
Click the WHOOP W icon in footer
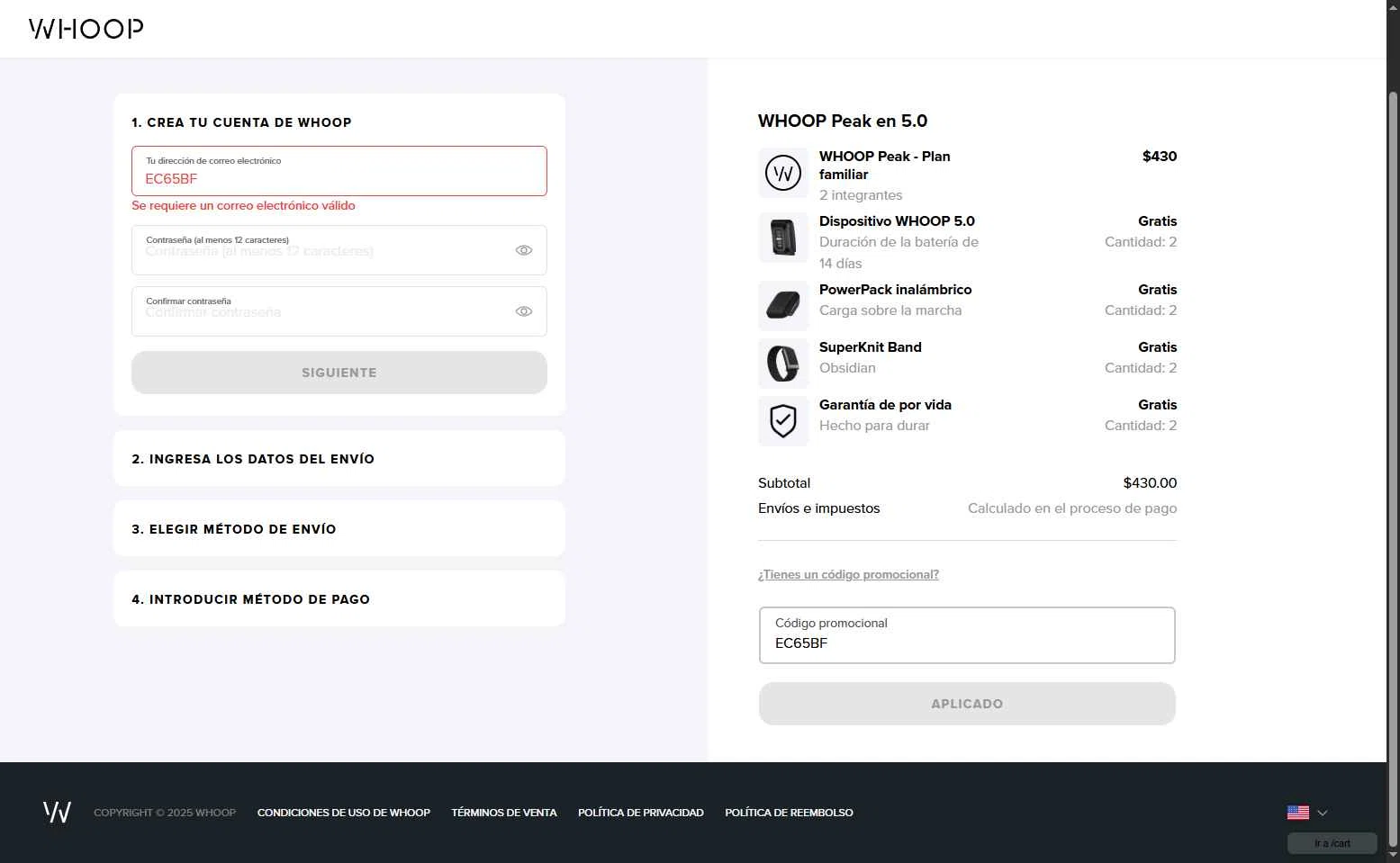click(57, 812)
